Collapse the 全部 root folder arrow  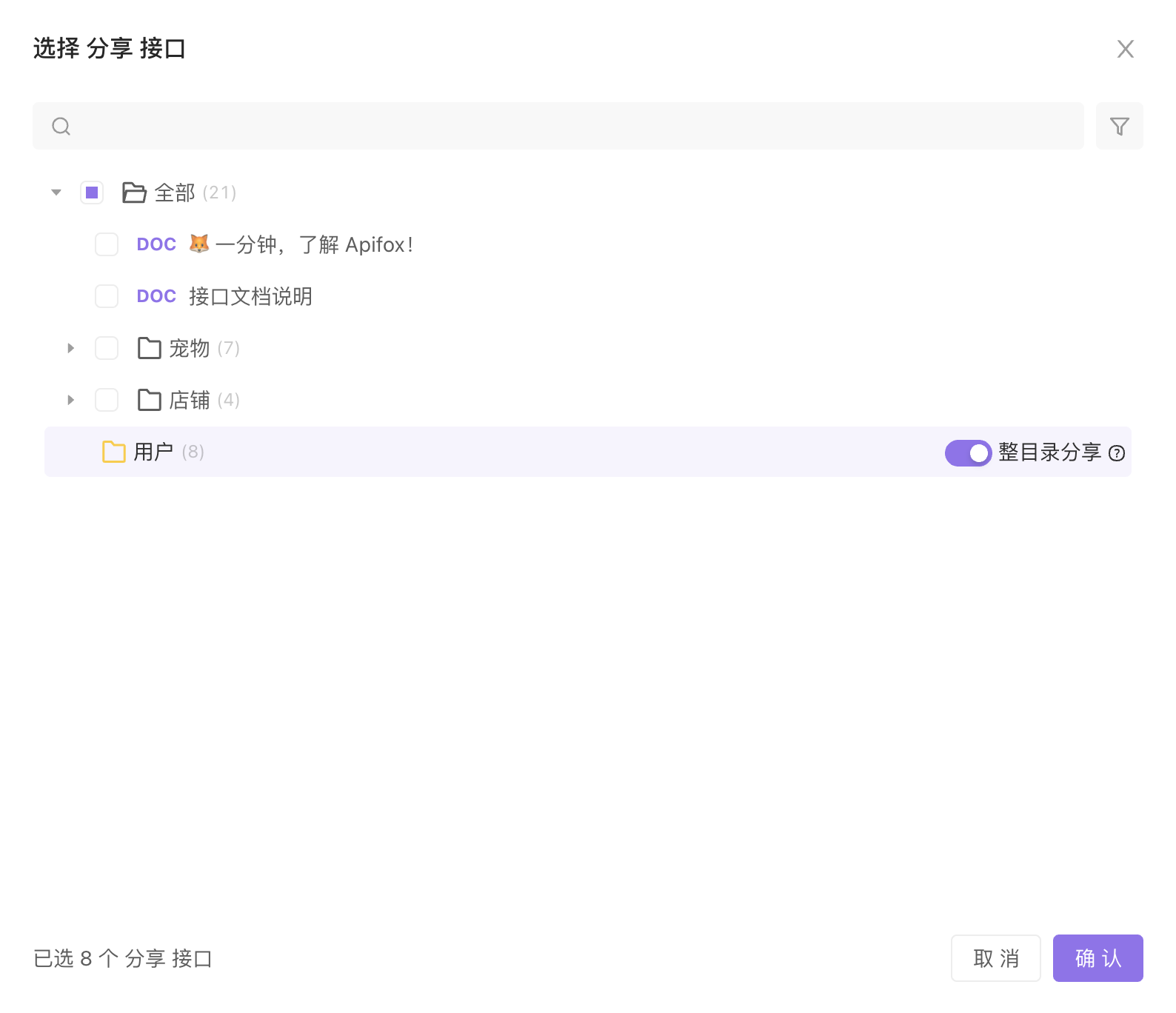click(56, 193)
